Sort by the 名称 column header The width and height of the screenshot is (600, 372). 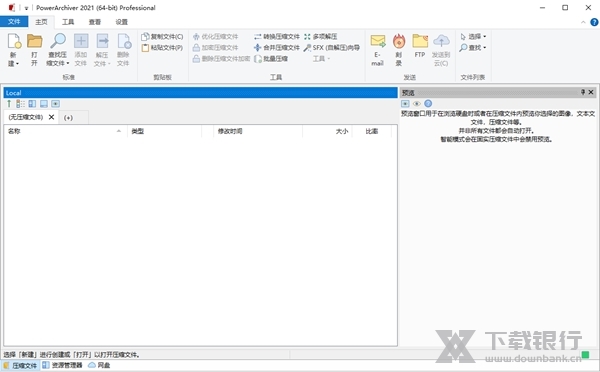(65, 131)
